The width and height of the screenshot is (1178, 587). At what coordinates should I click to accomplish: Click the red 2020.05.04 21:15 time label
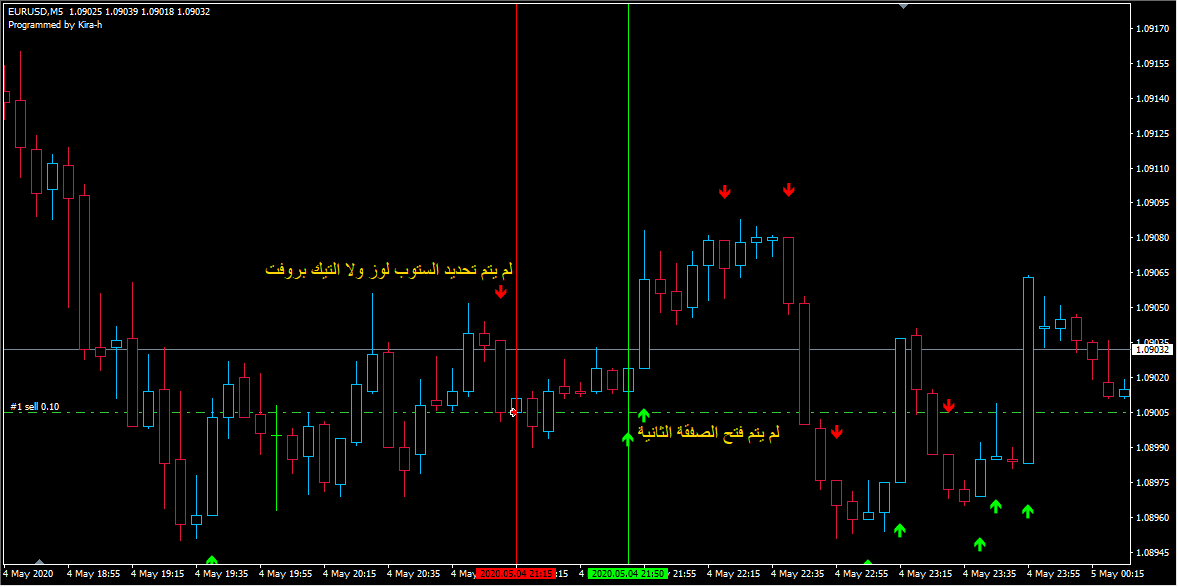[x=515, y=574]
